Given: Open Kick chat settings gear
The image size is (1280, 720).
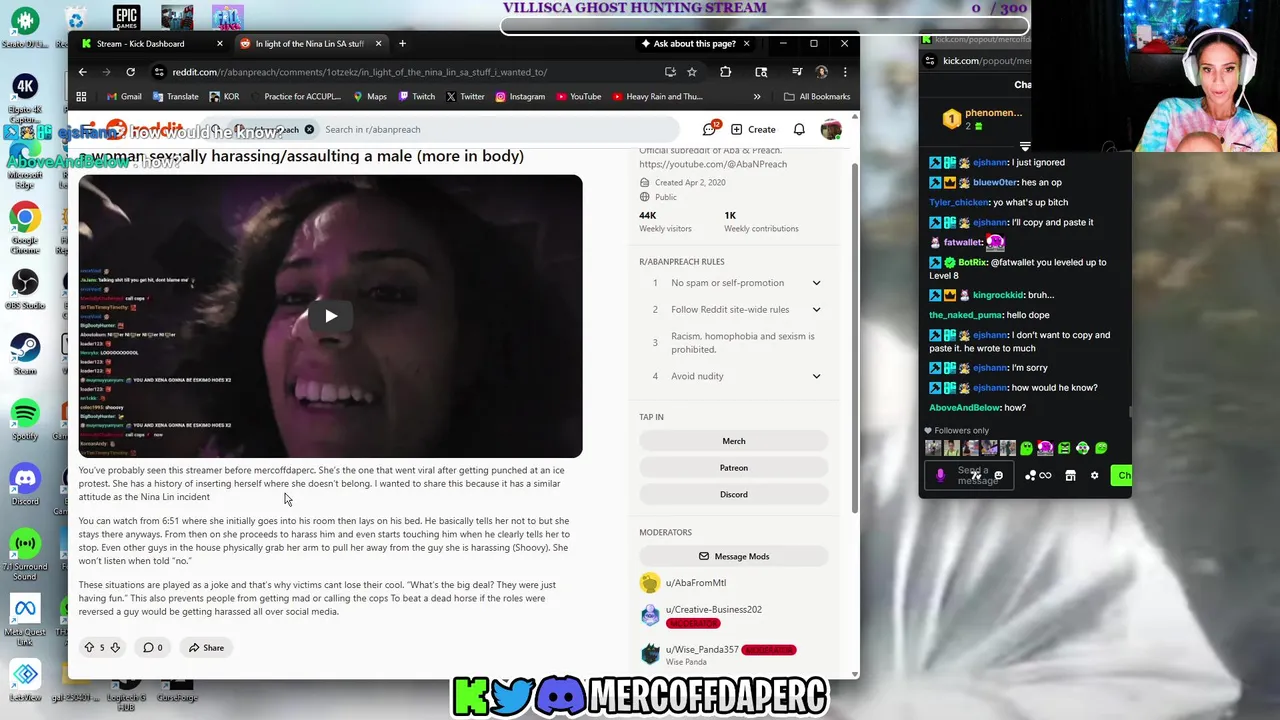Looking at the screenshot, I should pos(1094,476).
